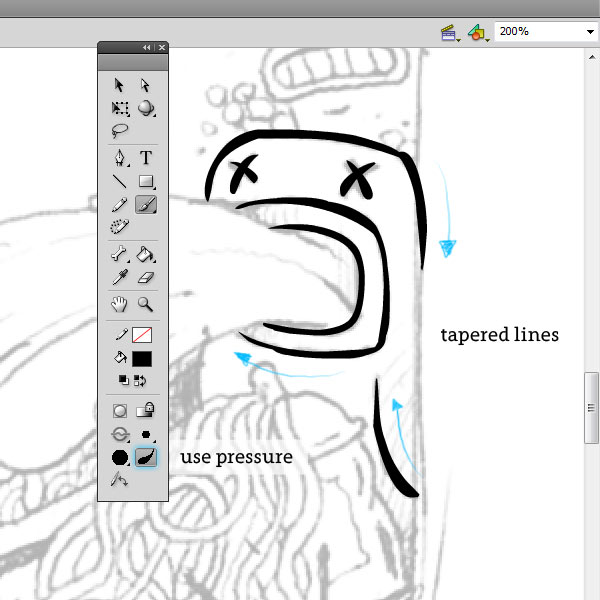Select the Selection (black arrow) tool
Viewport: 600px width, 600px height.
(119, 85)
